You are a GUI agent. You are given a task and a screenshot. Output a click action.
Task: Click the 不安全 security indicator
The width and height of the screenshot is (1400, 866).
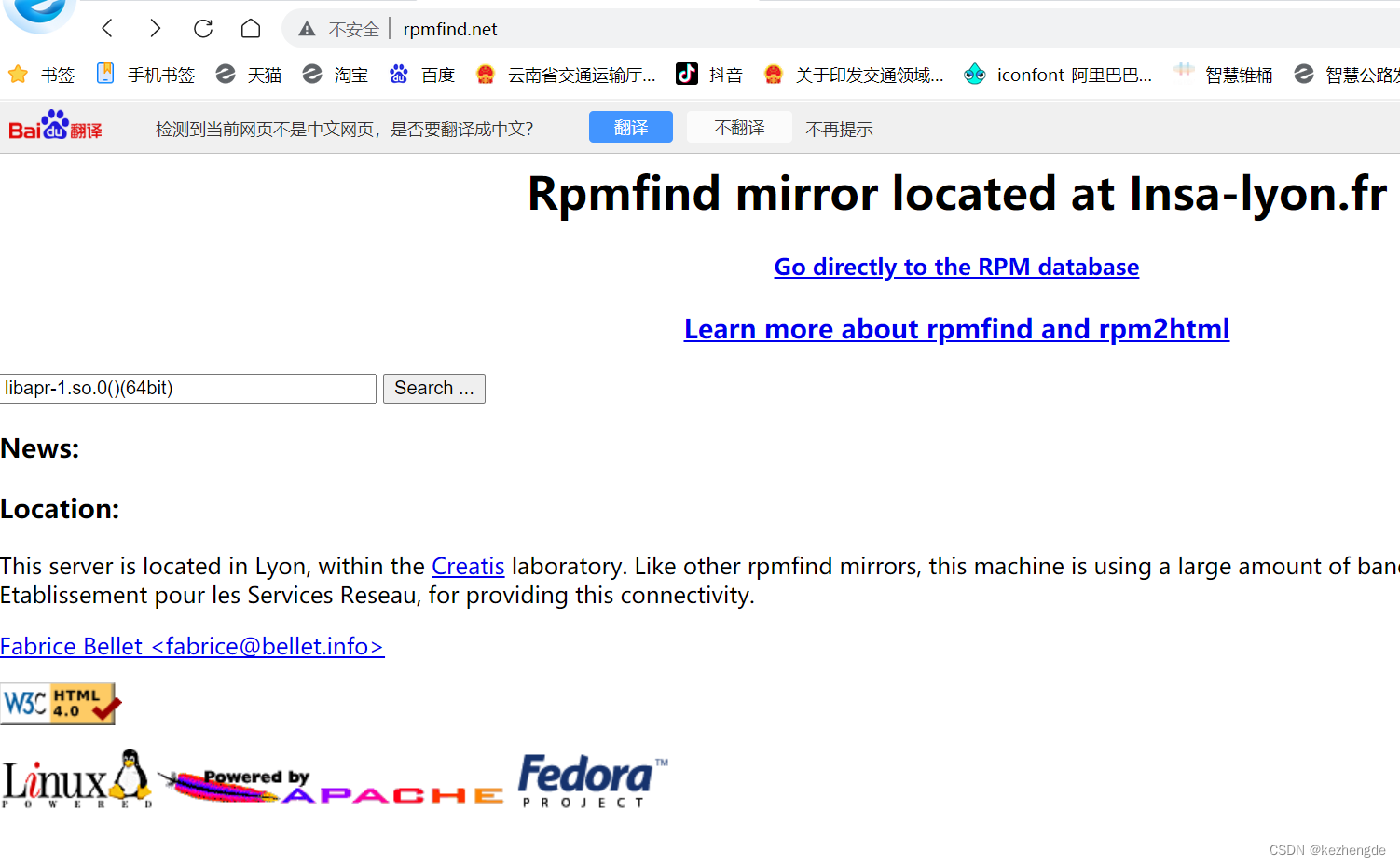(x=339, y=28)
